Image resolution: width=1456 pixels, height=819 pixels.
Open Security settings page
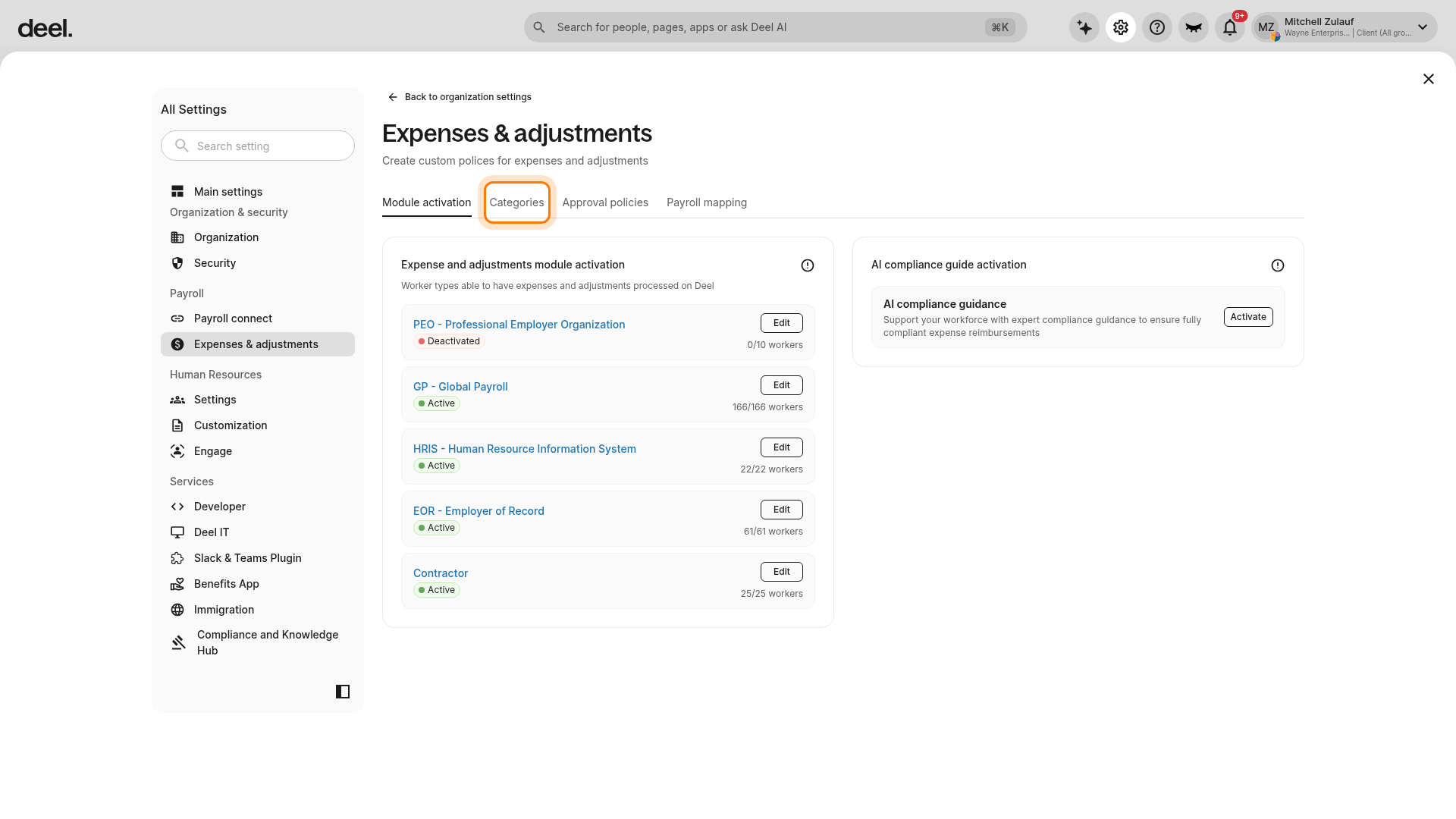258,263
